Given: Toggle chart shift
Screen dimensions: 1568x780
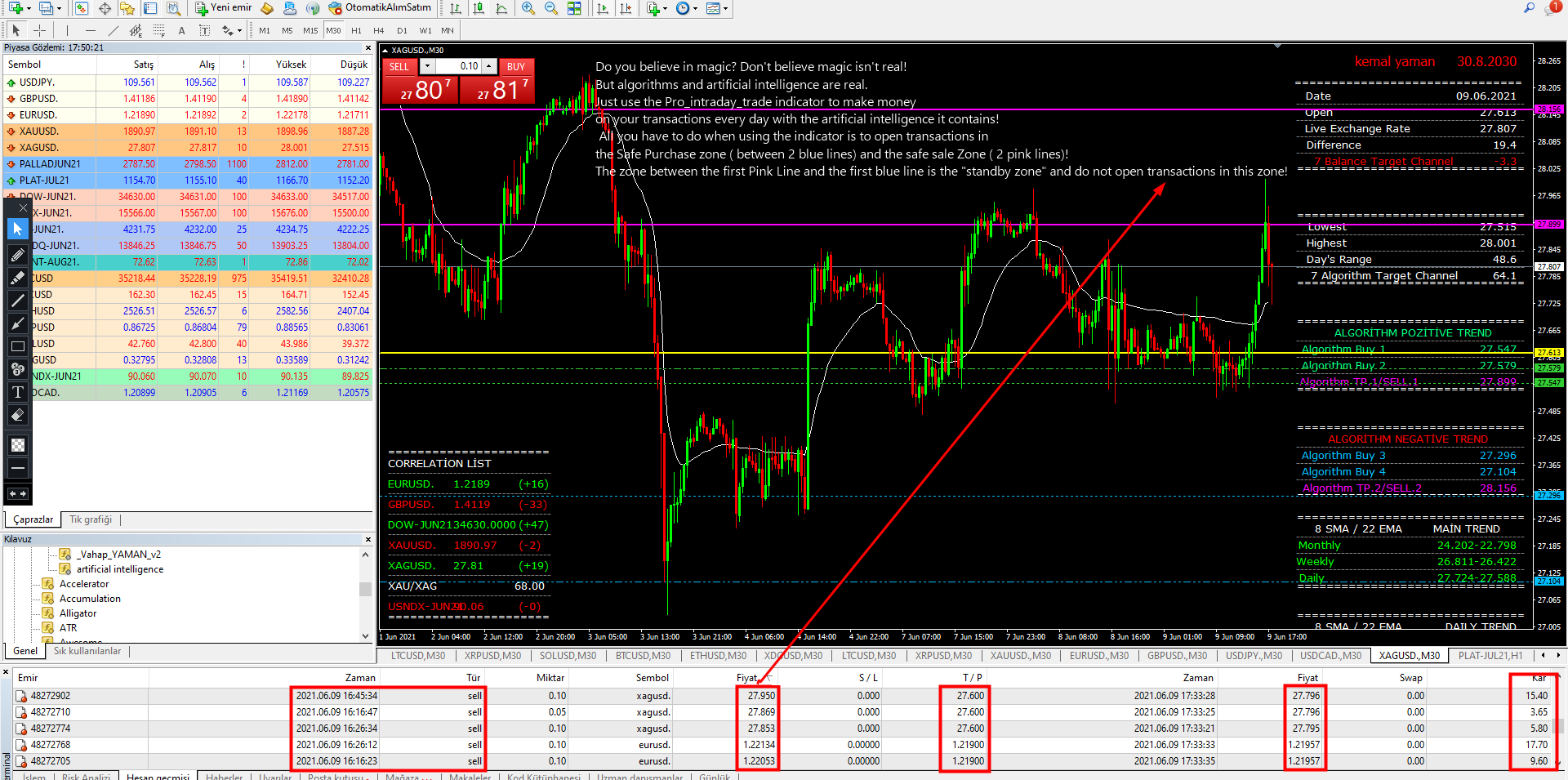Looking at the screenshot, I should click(626, 8).
